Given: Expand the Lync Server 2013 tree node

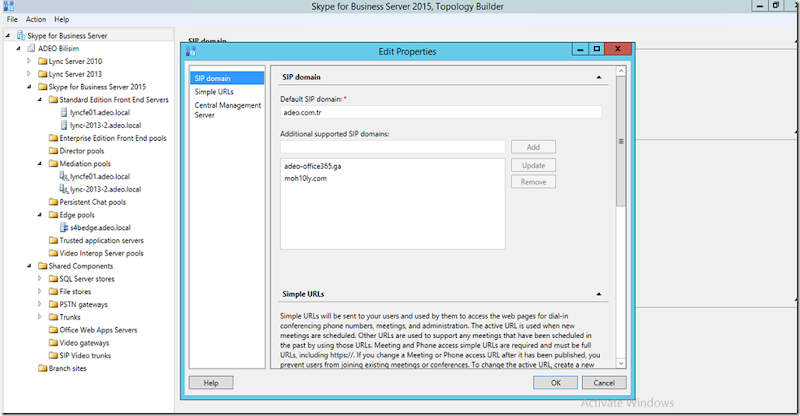Looking at the screenshot, I should coord(29,74).
